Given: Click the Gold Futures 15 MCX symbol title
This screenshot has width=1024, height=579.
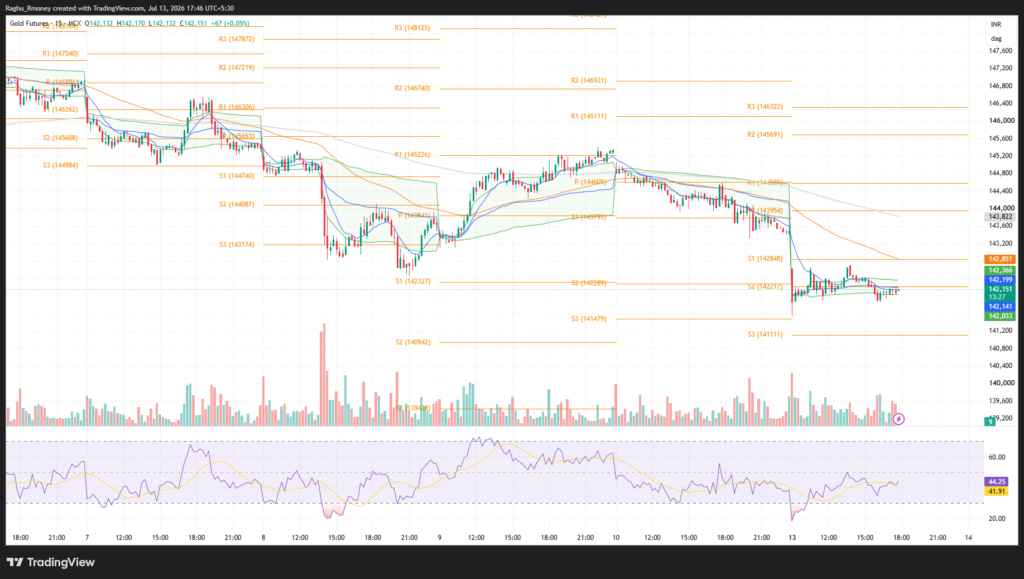Looking at the screenshot, I should 45,23.
